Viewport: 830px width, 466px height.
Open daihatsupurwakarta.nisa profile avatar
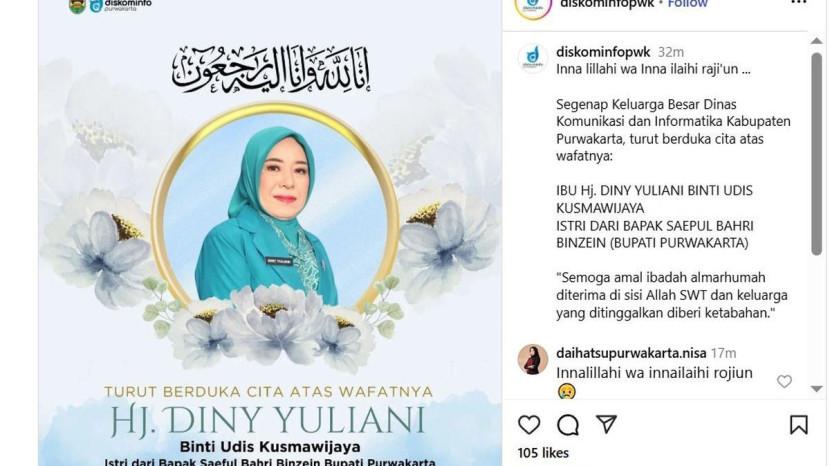[x=533, y=359]
